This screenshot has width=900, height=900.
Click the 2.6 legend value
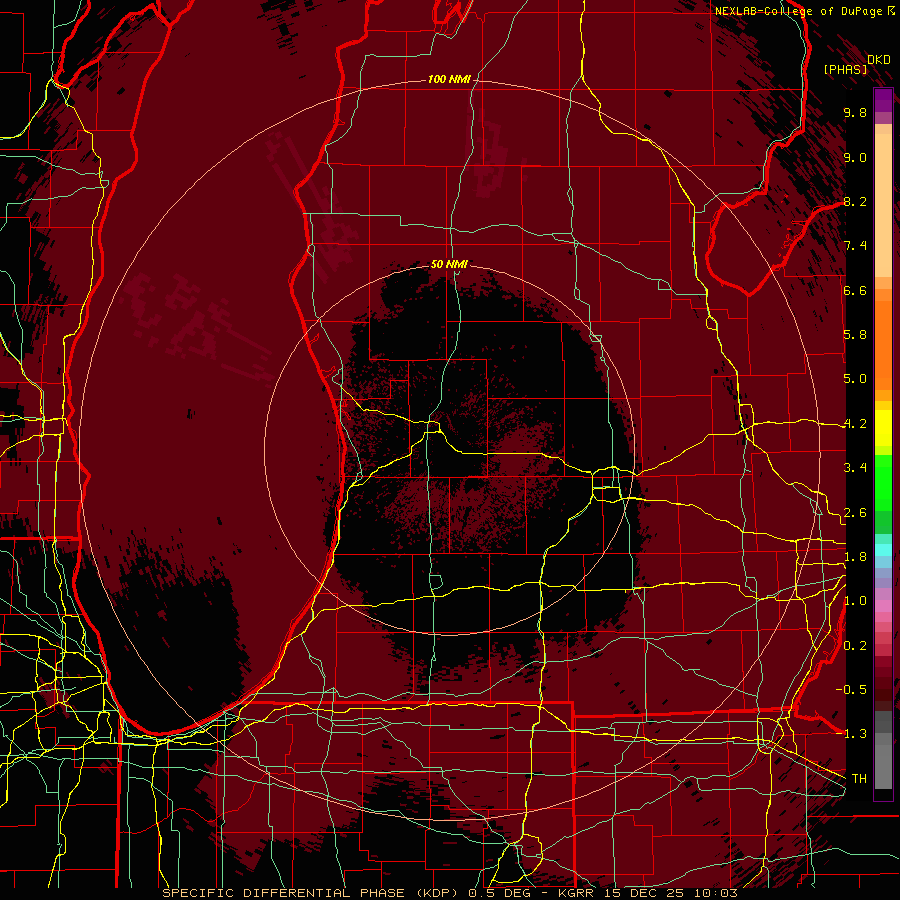[x=855, y=513]
